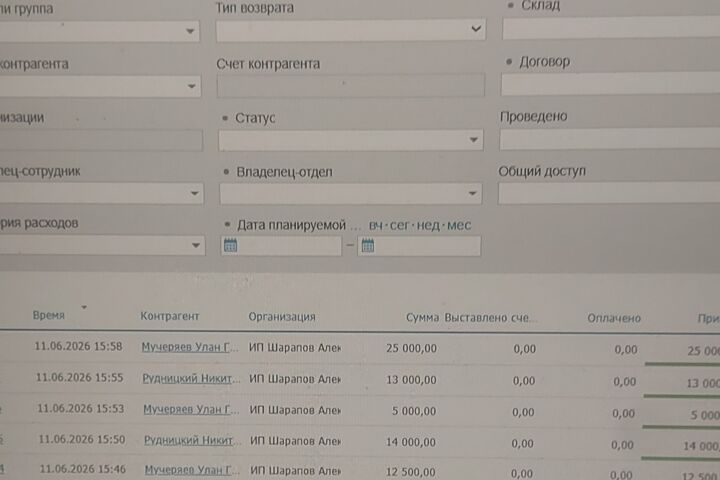Sort by the Оплачено column header
The width and height of the screenshot is (720, 480).
pyautogui.click(x=614, y=318)
